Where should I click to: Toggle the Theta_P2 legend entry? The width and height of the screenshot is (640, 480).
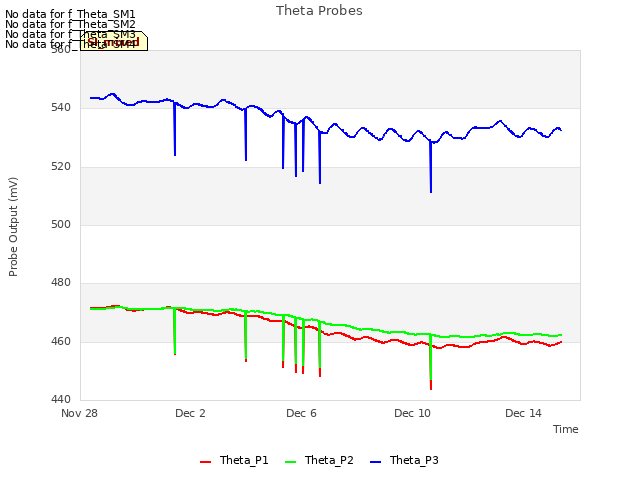(319, 460)
